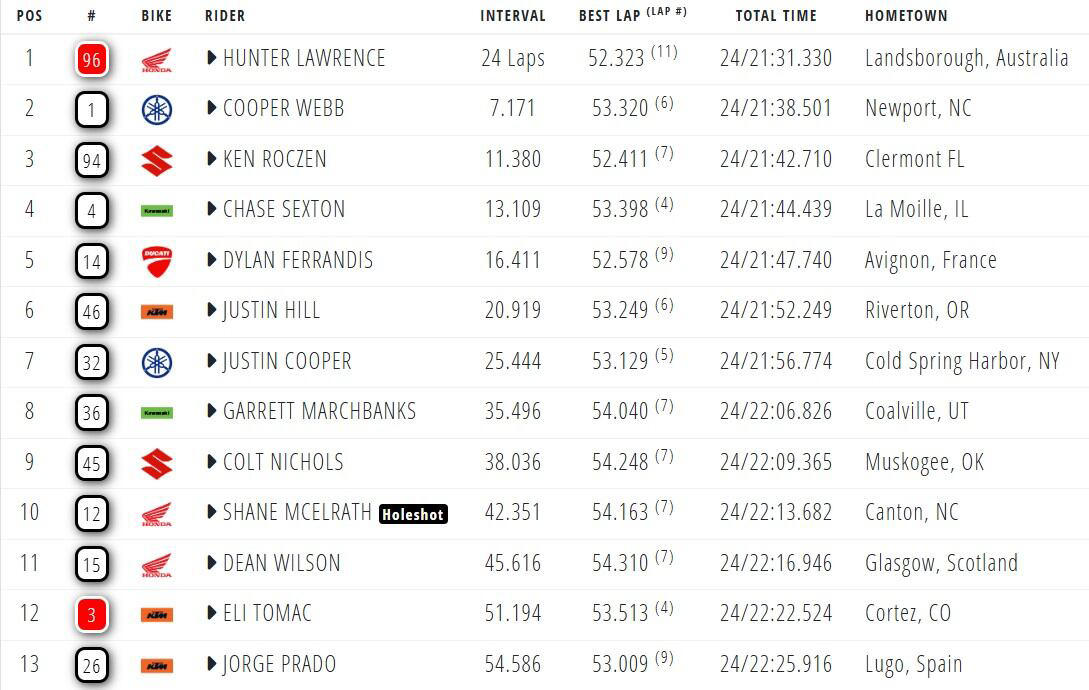Click the red number 3 badge
1089x690 pixels.
(92, 614)
